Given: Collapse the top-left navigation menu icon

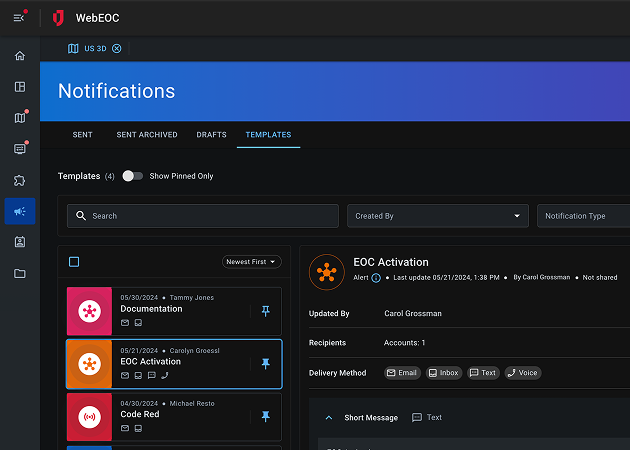Looking at the screenshot, I should tap(19, 17).
